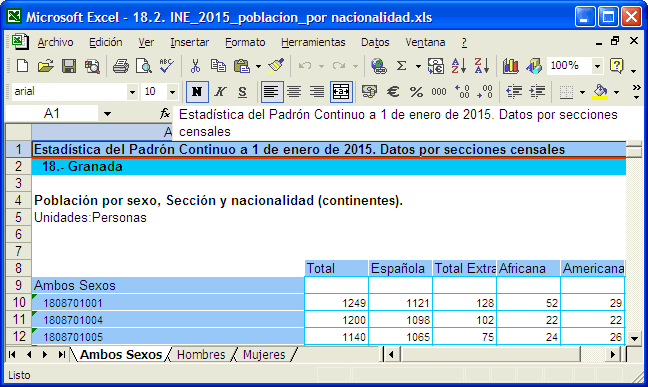Launch the Chart Wizard icon
Screen dimensions: 648x387
[x=510, y=66]
